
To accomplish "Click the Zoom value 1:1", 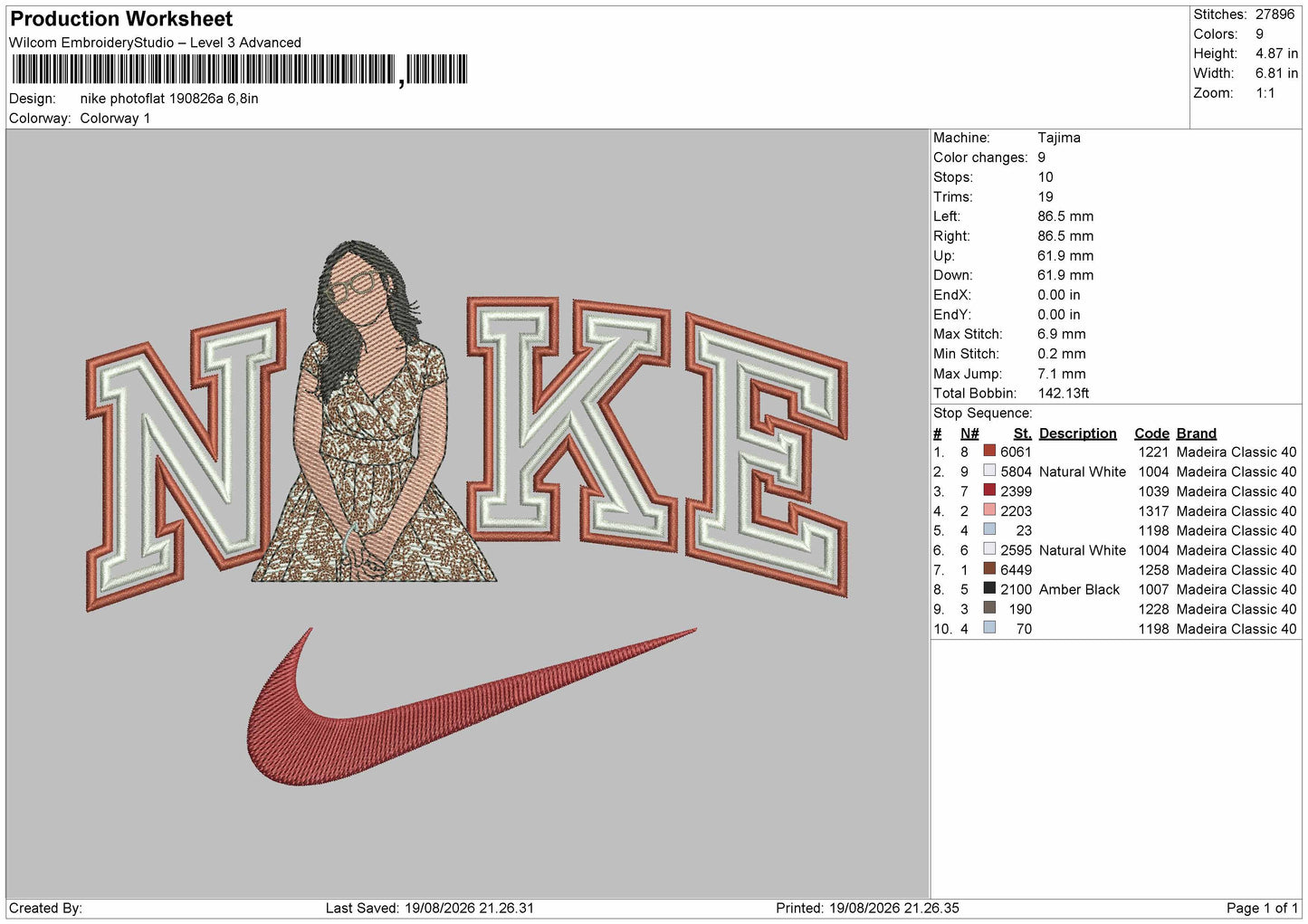I will [x=1265, y=93].
